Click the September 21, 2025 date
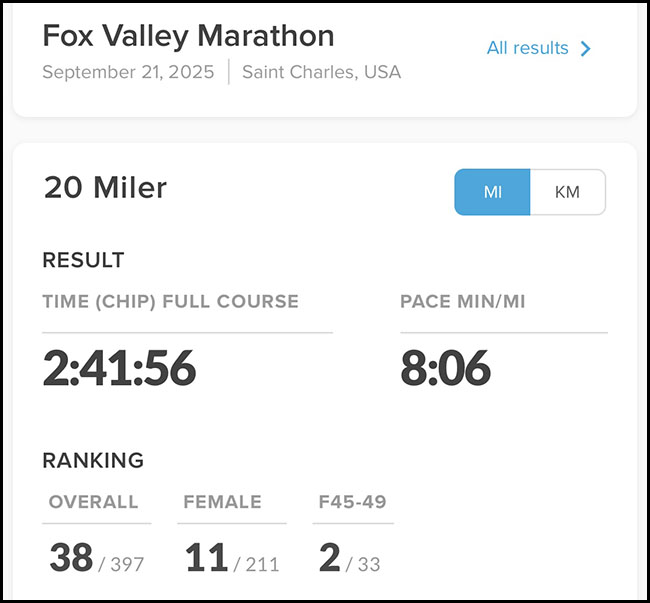The width and height of the screenshot is (650, 603). pyautogui.click(x=128, y=73)
